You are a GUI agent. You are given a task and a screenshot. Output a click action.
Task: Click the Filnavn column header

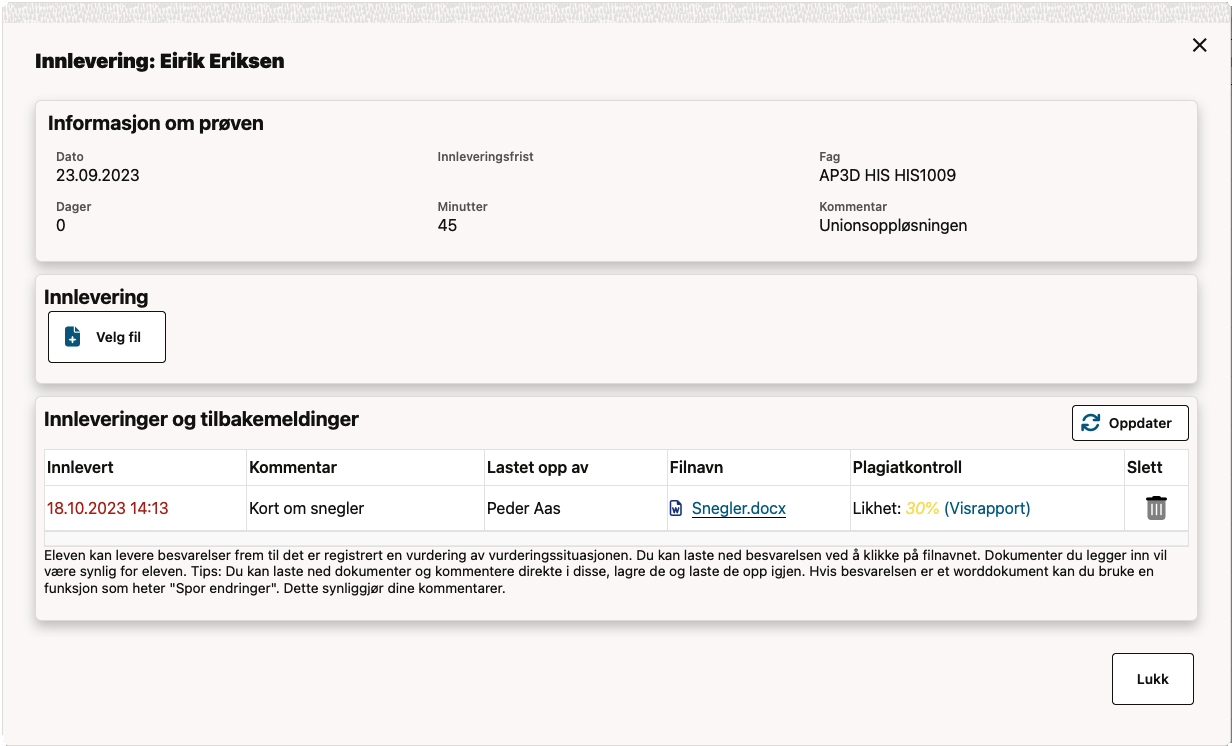pyautogui.click(x=697, y=467)
